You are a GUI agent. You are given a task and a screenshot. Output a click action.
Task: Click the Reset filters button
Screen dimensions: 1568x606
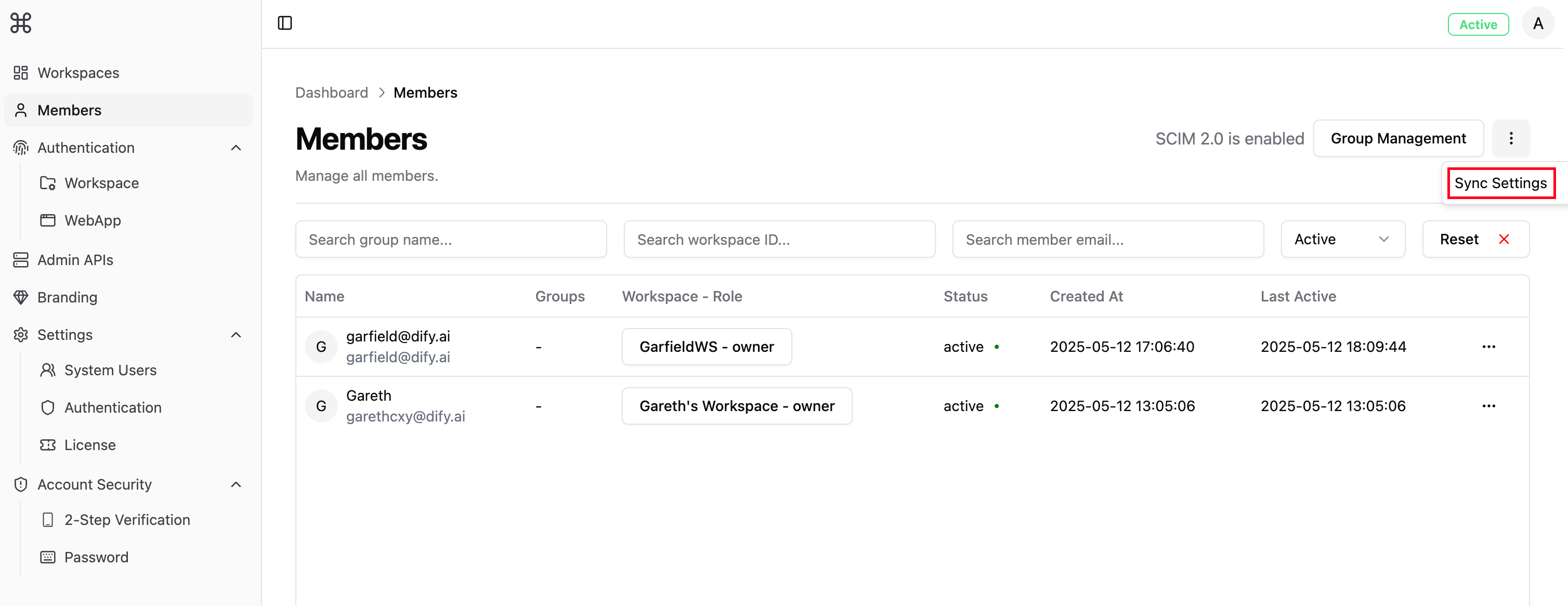(1475, 239)
